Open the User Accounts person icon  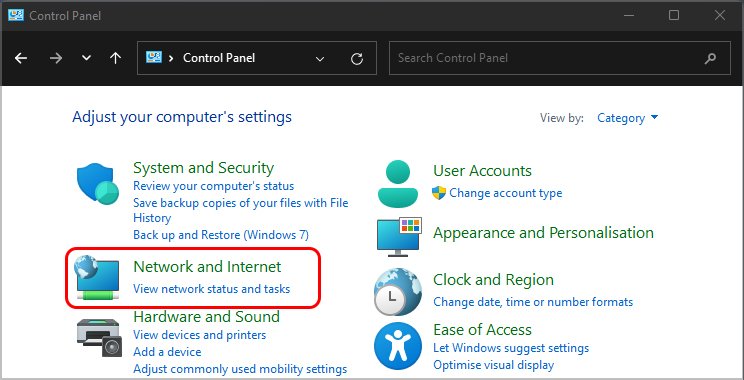[398, 184]
